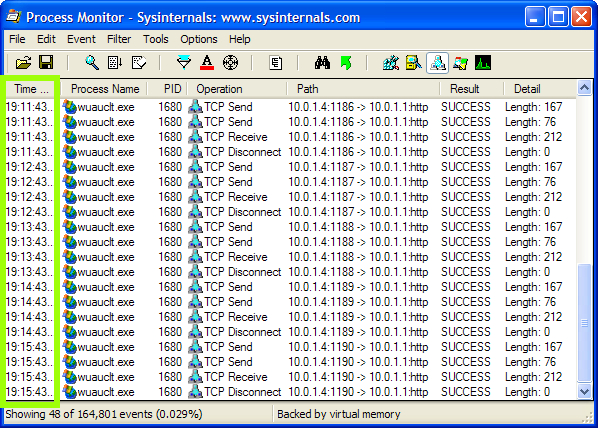The image size is (598, 428).
Task: Select SUCCESS result of the 1187 TCP Receive row
Action: tap(466, 197)
